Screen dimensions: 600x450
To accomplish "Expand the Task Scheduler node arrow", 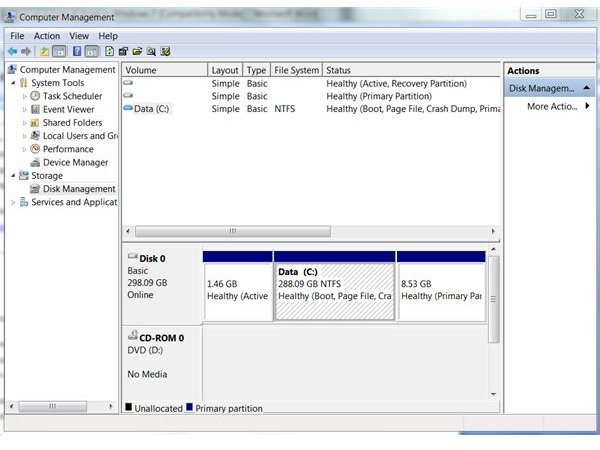I will coord(24,96).
